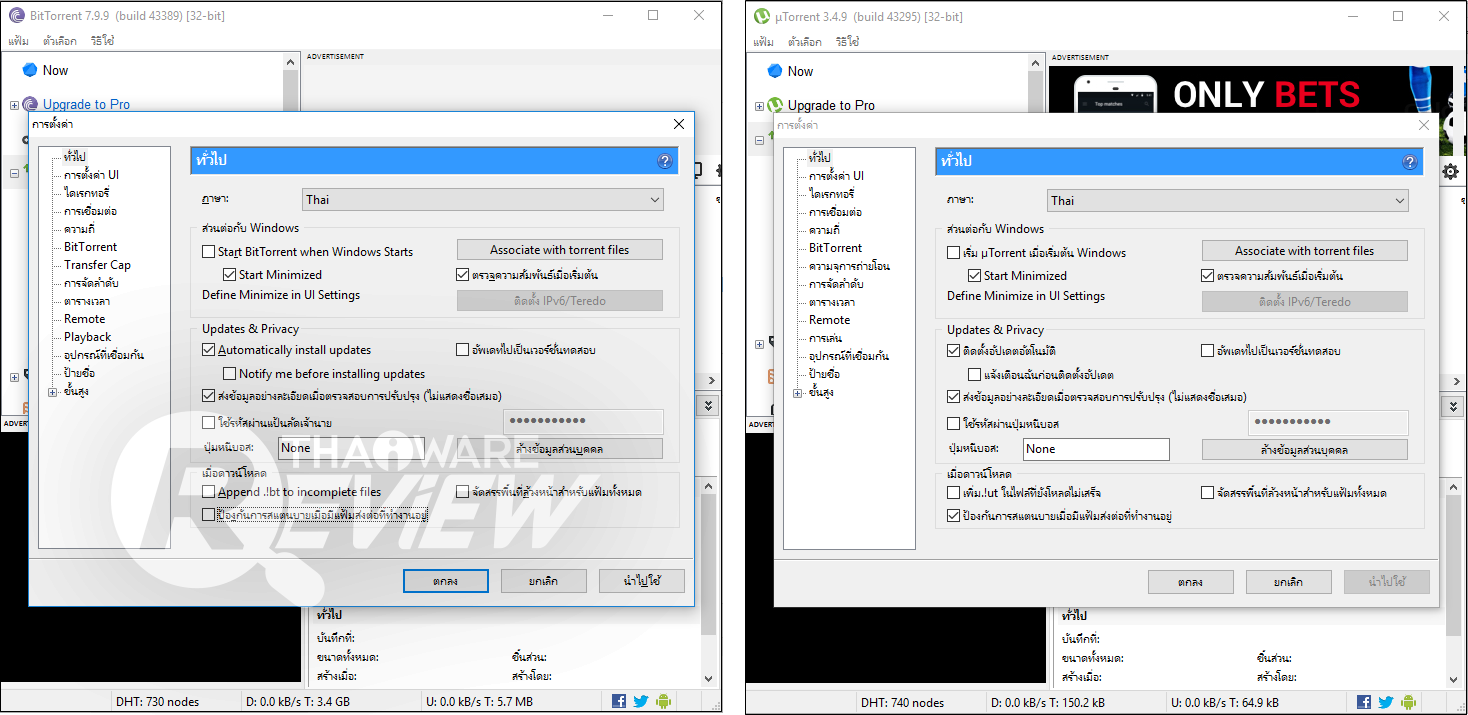Click นำไปใช้ button in BitTorrent settings
This screenshot has width=1468, height=715.
pyautogui.click(x=642, y=581)
